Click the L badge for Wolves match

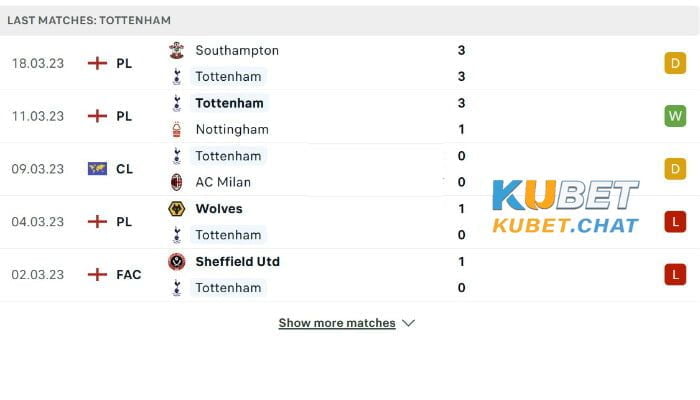coord(675,222)
